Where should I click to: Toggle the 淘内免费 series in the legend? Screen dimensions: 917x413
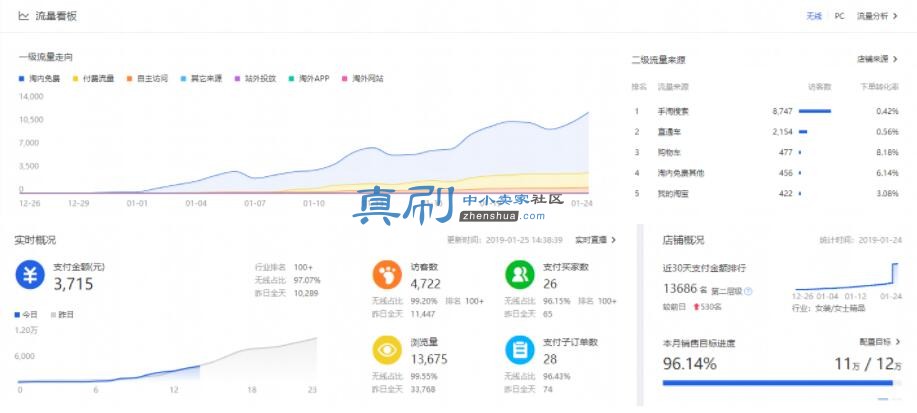coord(39,78)
